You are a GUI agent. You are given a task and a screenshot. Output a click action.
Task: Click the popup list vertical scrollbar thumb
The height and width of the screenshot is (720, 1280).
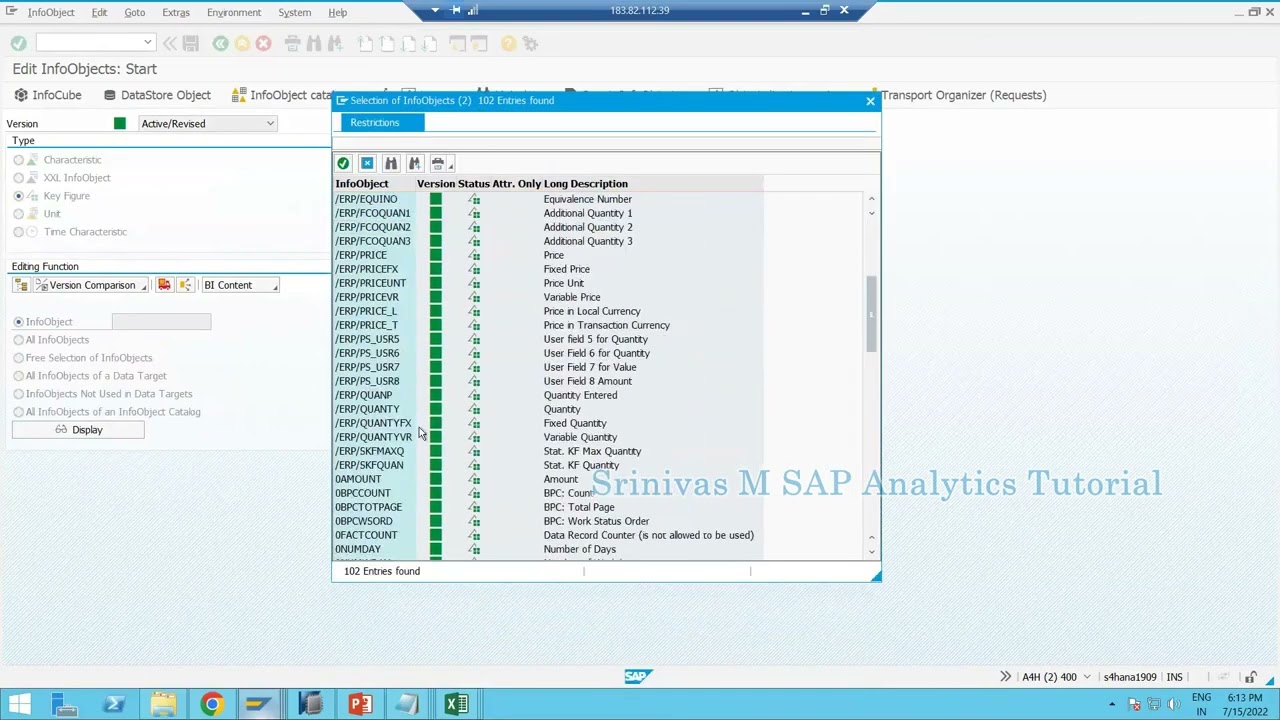coord(871,314)
